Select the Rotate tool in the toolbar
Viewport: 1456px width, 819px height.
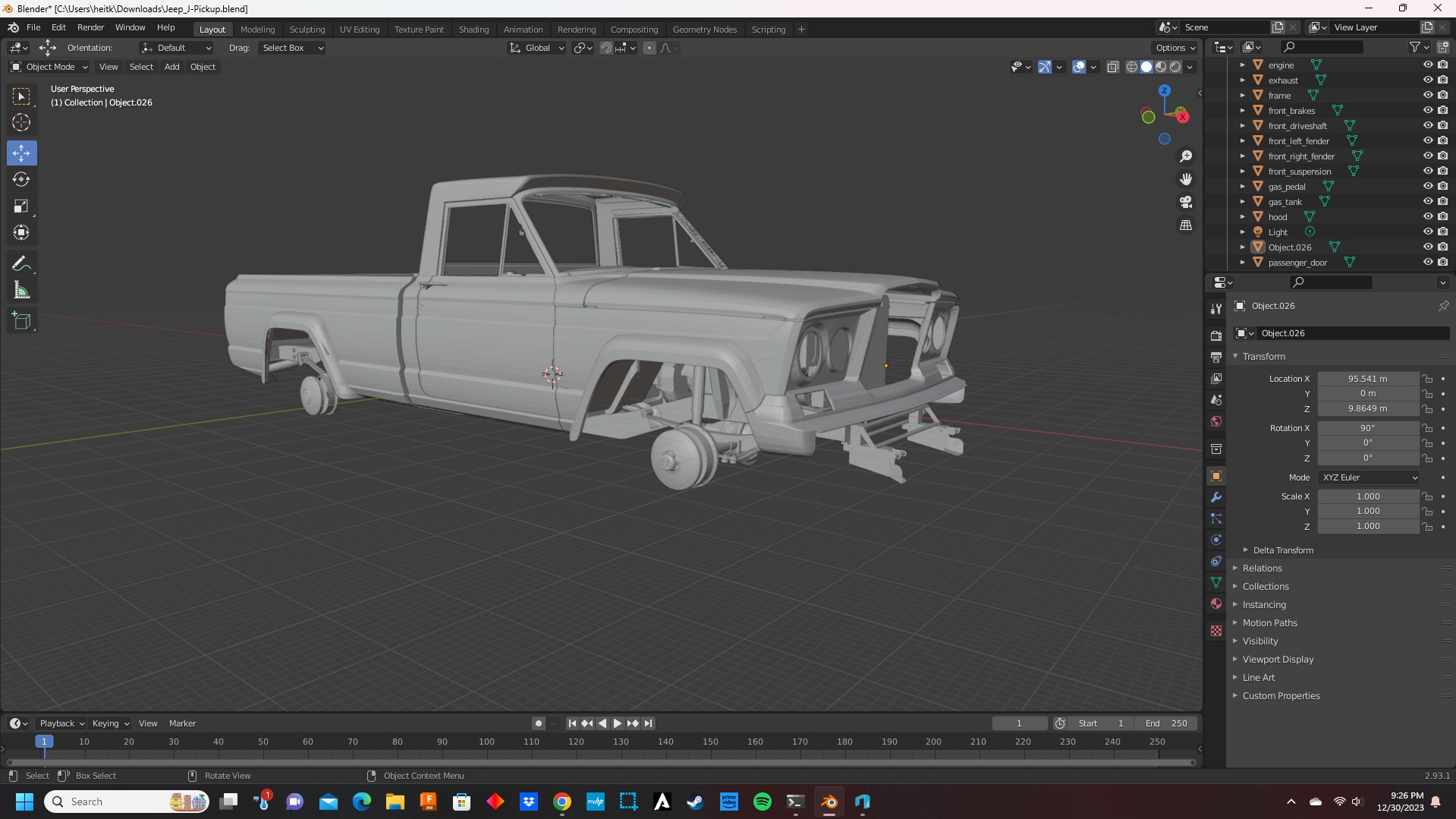(21, 180)
